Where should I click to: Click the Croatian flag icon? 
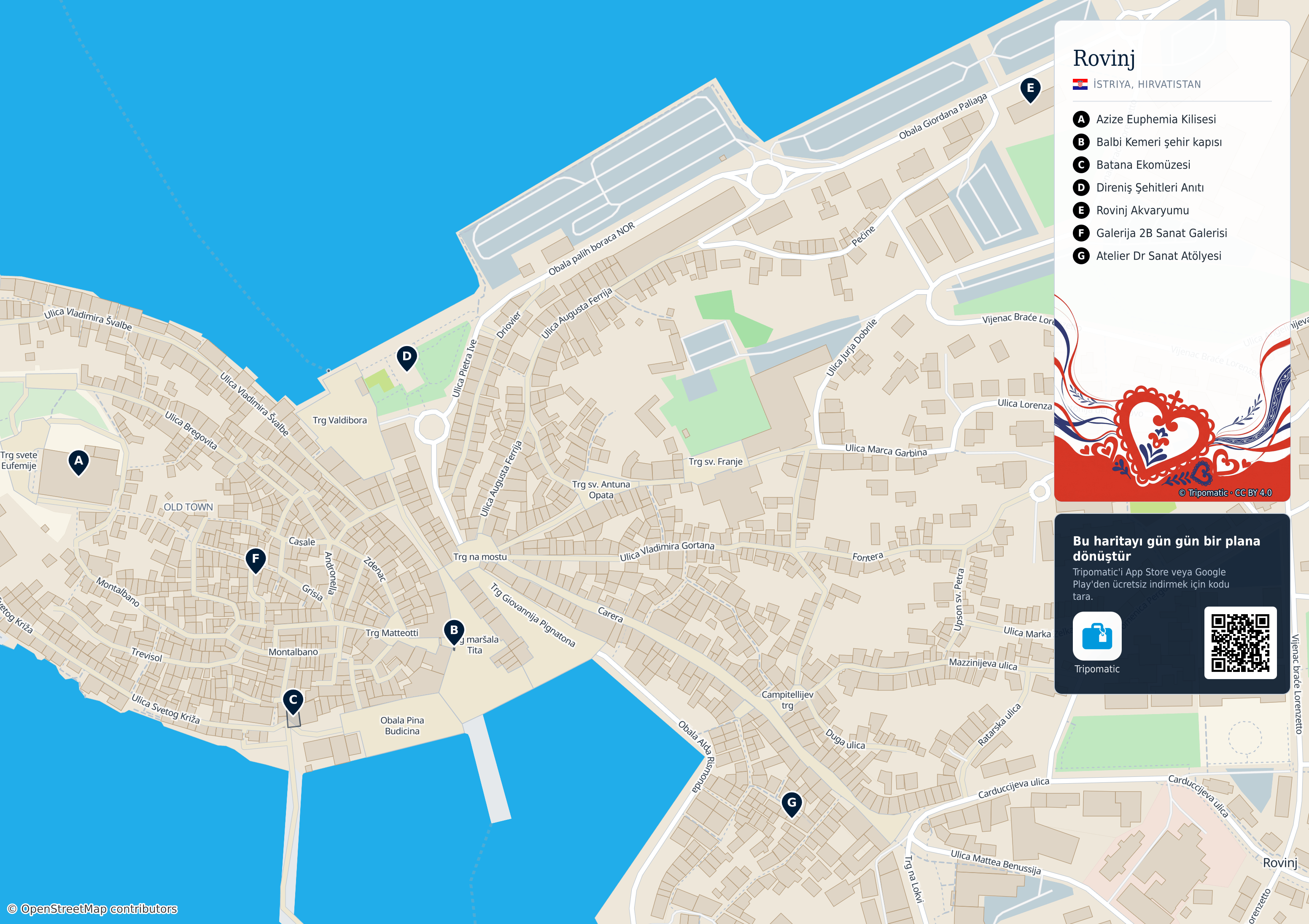pyautogui.click(x=1080, y=84)
